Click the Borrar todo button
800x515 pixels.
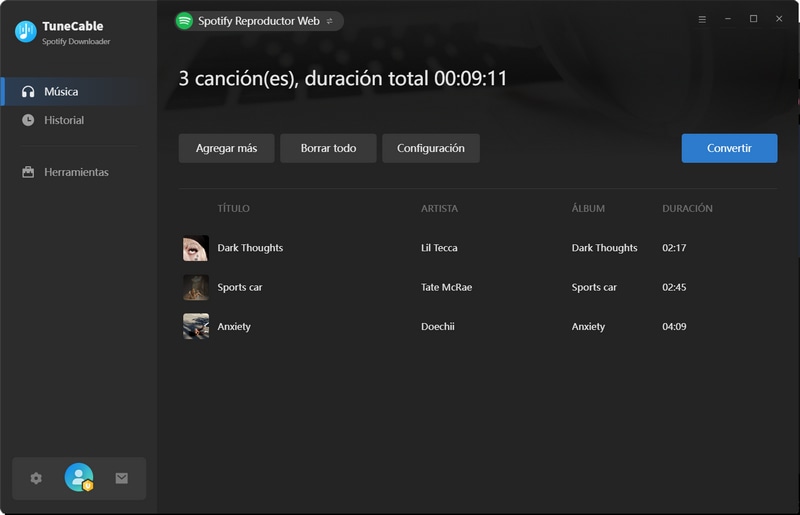point(328,148)
